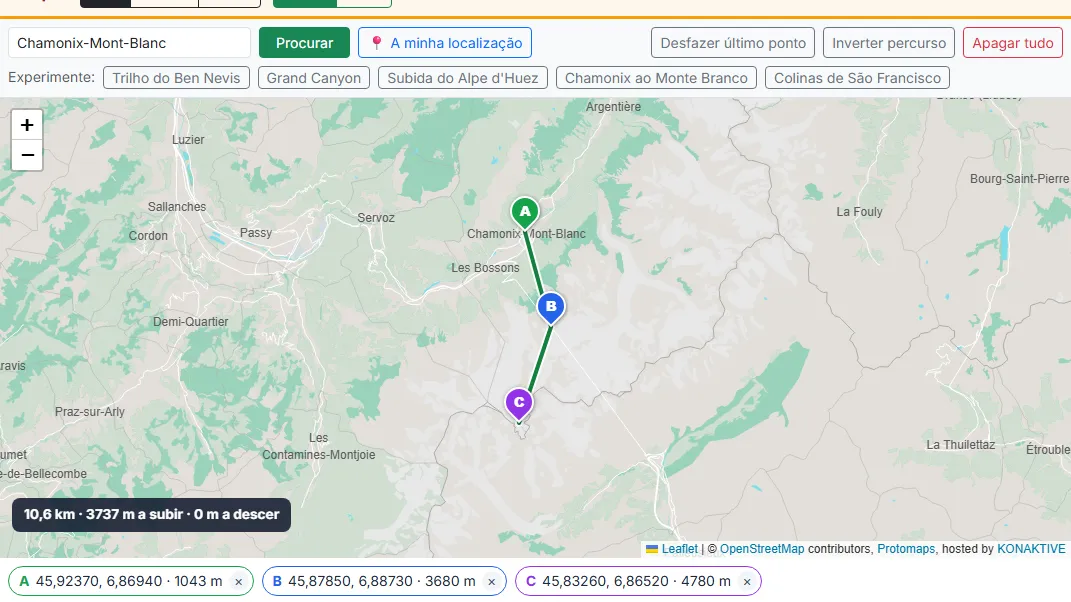The image size is (1071, 602).
Task: Zoom out on the map
Action: tap(27, 155)
